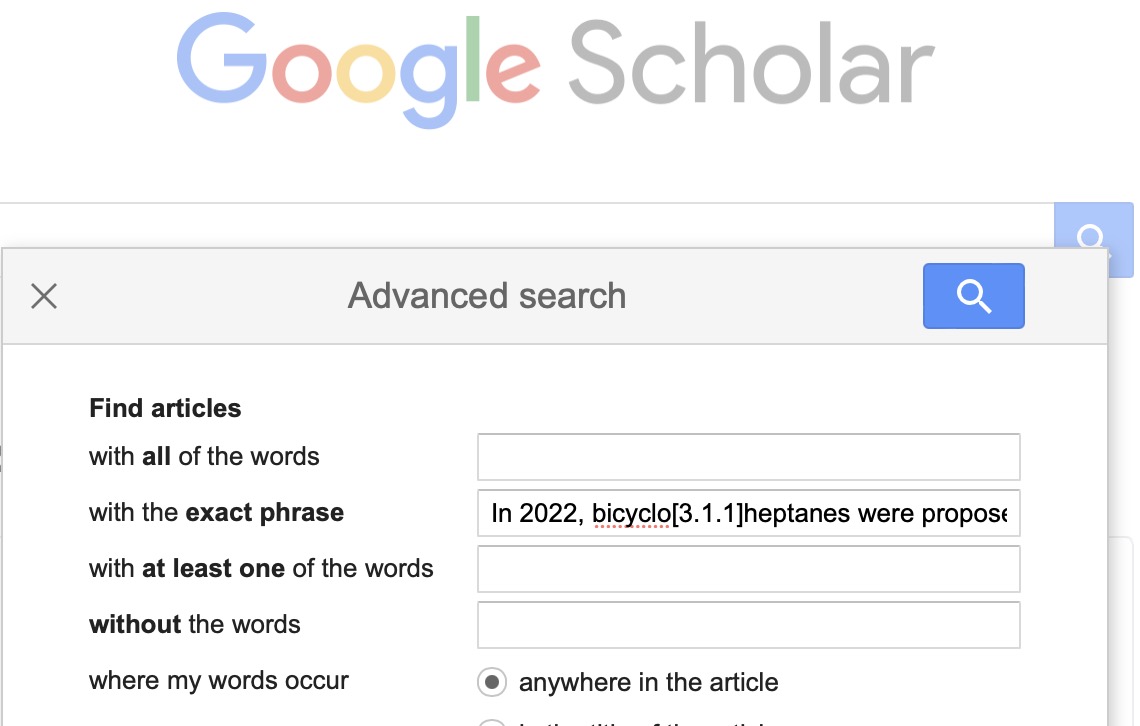Click the "Find articles" heading
Viewport: 1140px width, 726px height.
165,408
